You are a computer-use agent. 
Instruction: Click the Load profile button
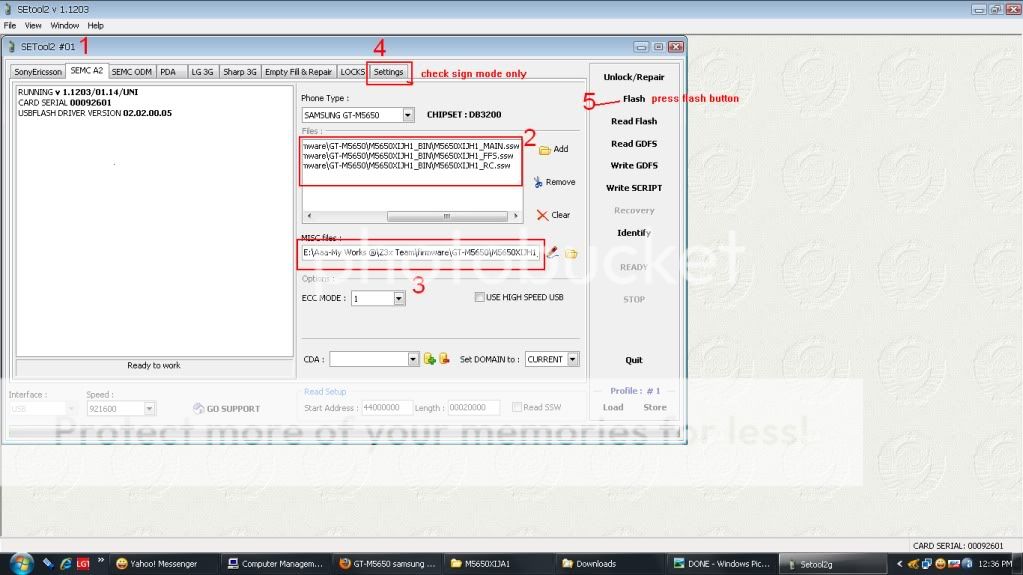[x=613, y=407]
